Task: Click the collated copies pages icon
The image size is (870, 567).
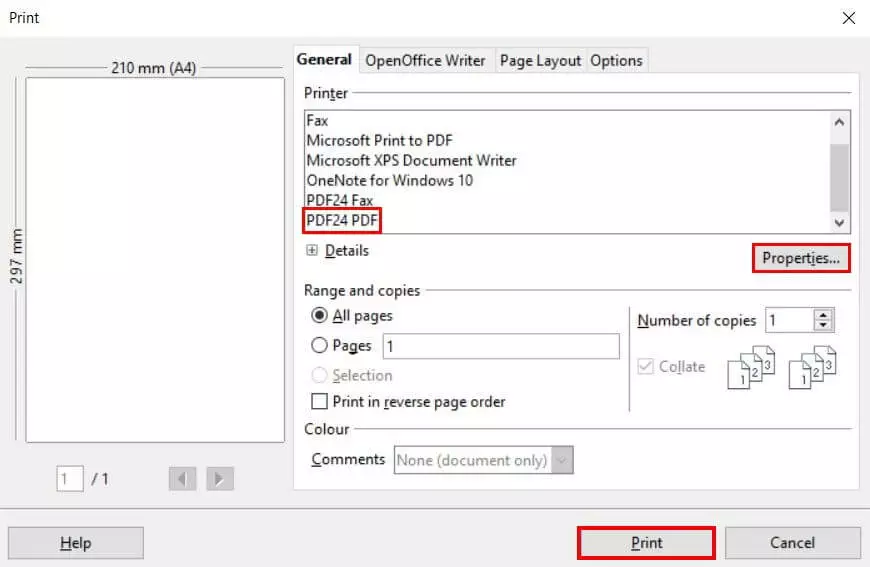Action: 751,367
